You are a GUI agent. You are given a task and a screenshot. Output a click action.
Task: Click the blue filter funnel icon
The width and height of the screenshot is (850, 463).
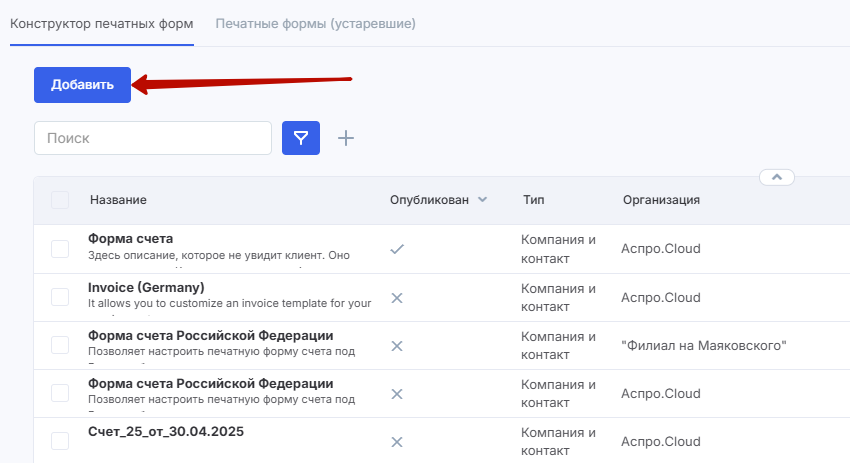click(301, 138)
